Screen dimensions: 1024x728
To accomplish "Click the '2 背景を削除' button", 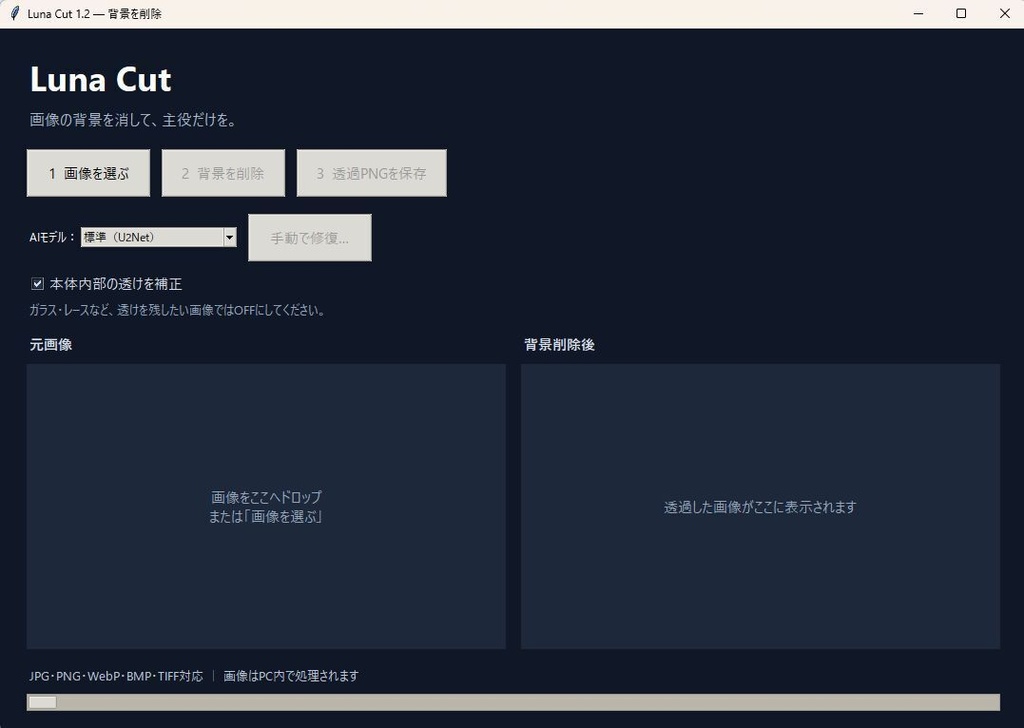I will coord(223,173).
